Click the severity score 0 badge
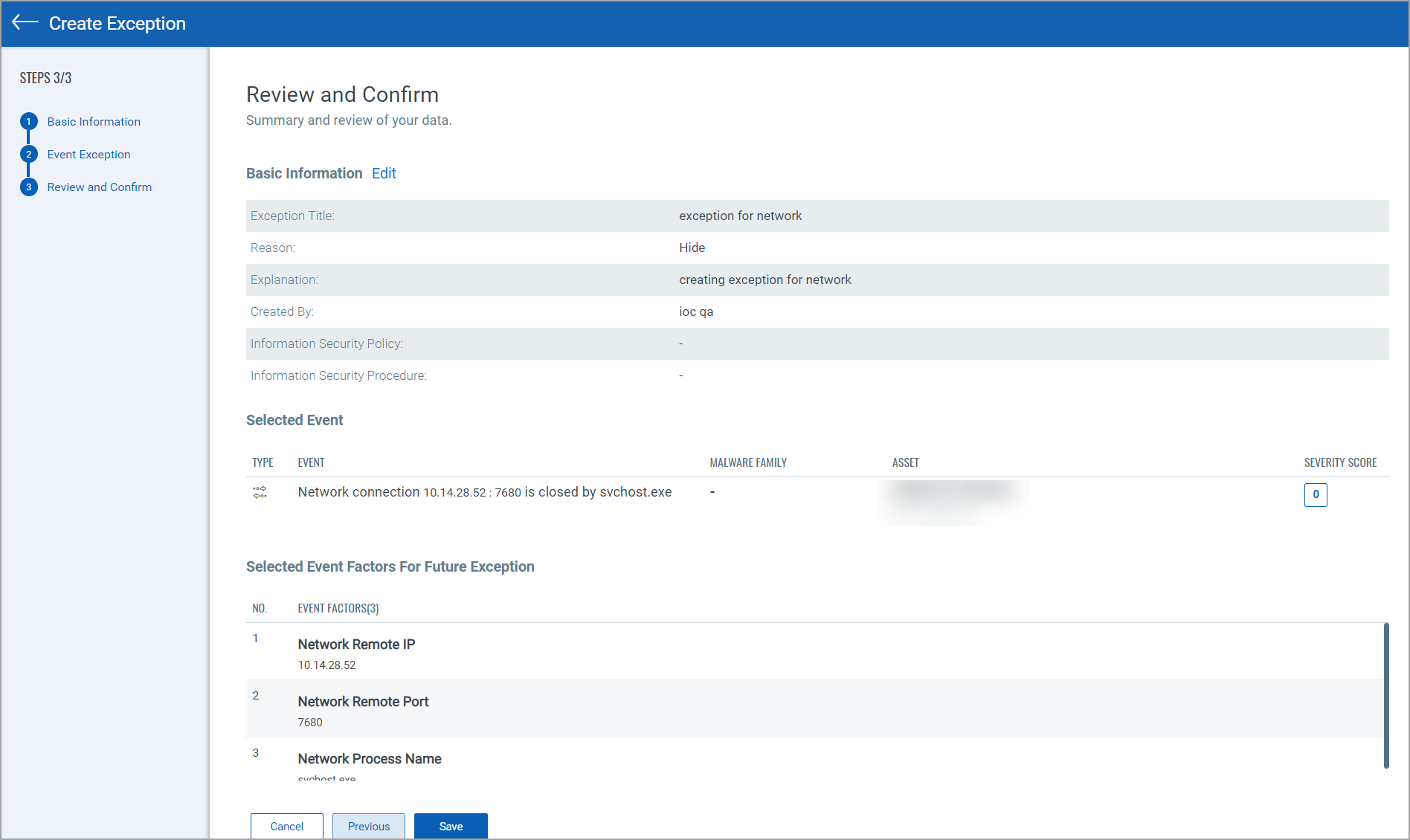The height and width of the screenshot is (840, 1410). tap(1316, 494)
